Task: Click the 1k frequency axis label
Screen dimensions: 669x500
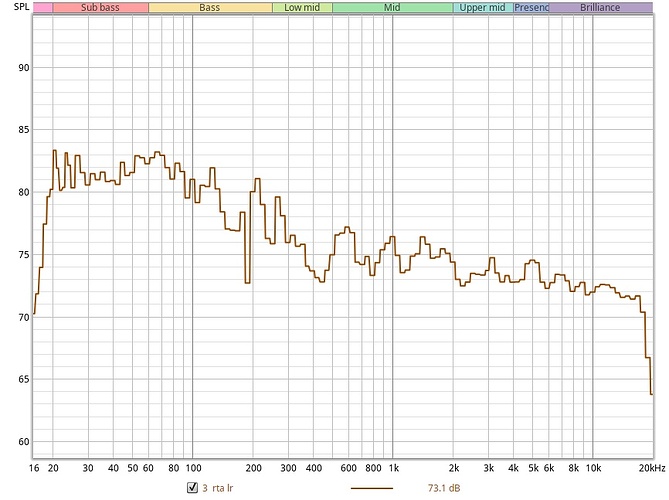Action: pos(393,468)
